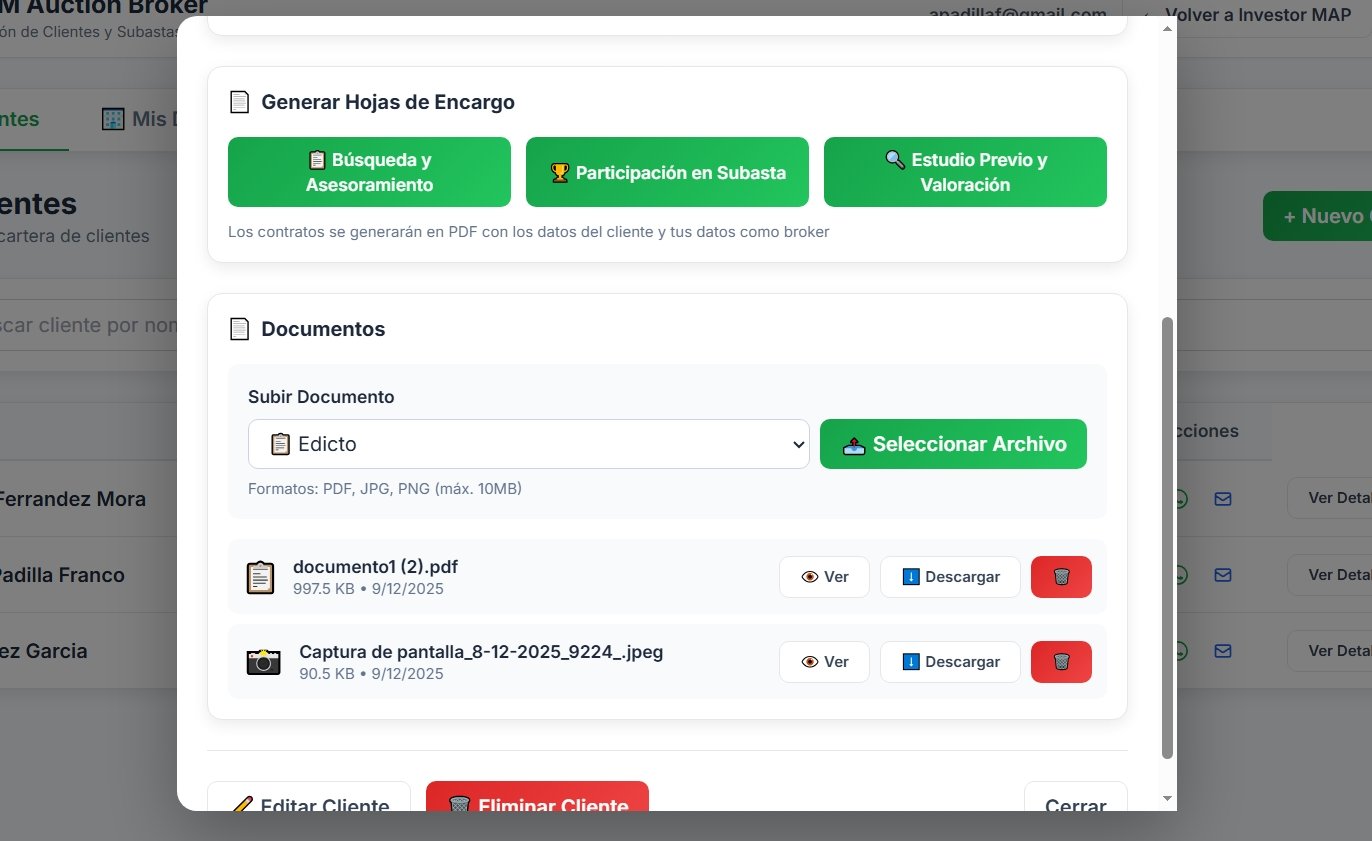Download documento1 (2).pdf with Descargar
Viewport: 1372px width, 841px height.
(x=950, y=577)
